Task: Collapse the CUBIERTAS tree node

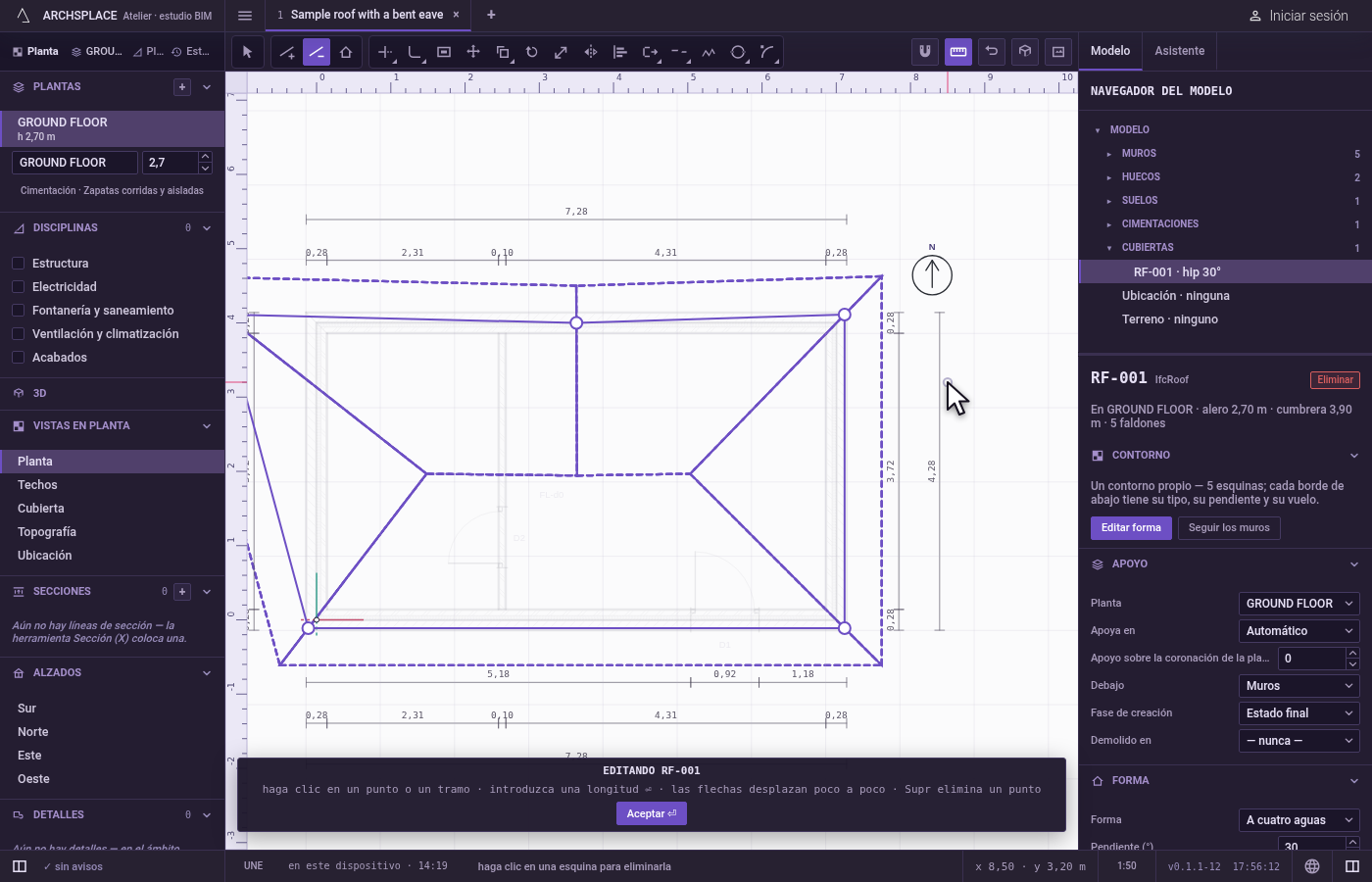Action: [1109, 248]
